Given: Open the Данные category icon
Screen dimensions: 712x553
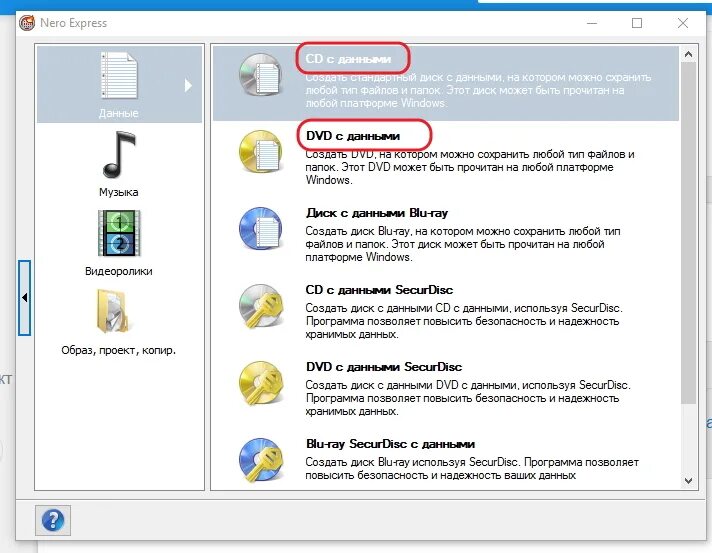Looking at the screenshot, I should 119,74.
